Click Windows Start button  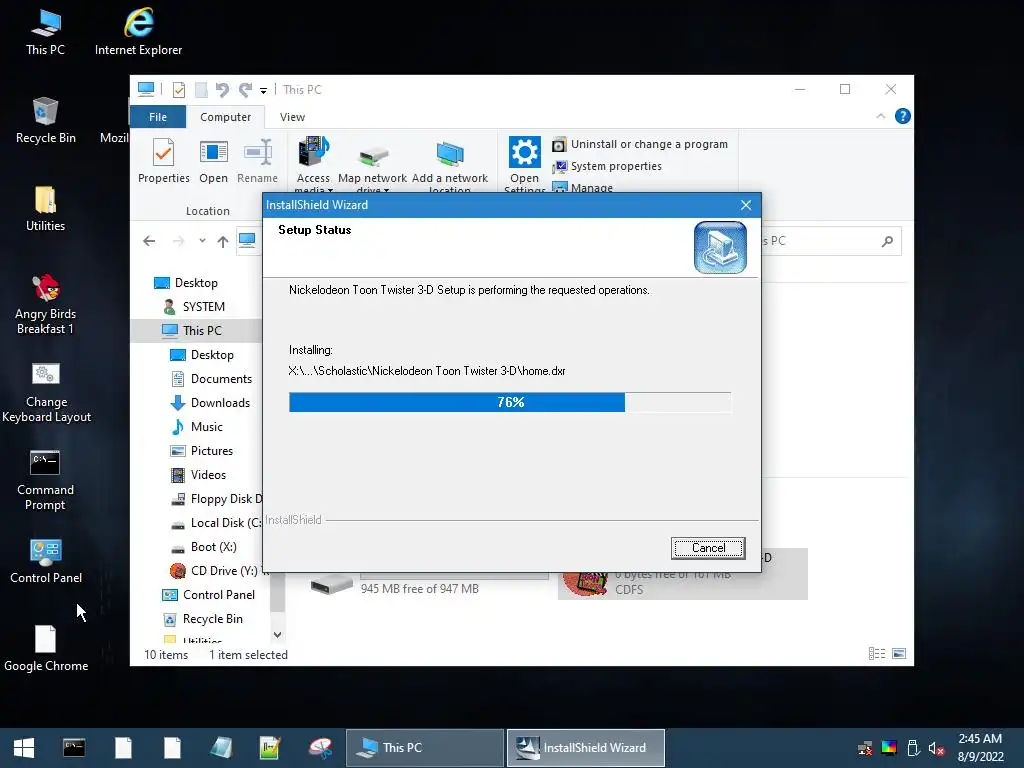(24, 748)
